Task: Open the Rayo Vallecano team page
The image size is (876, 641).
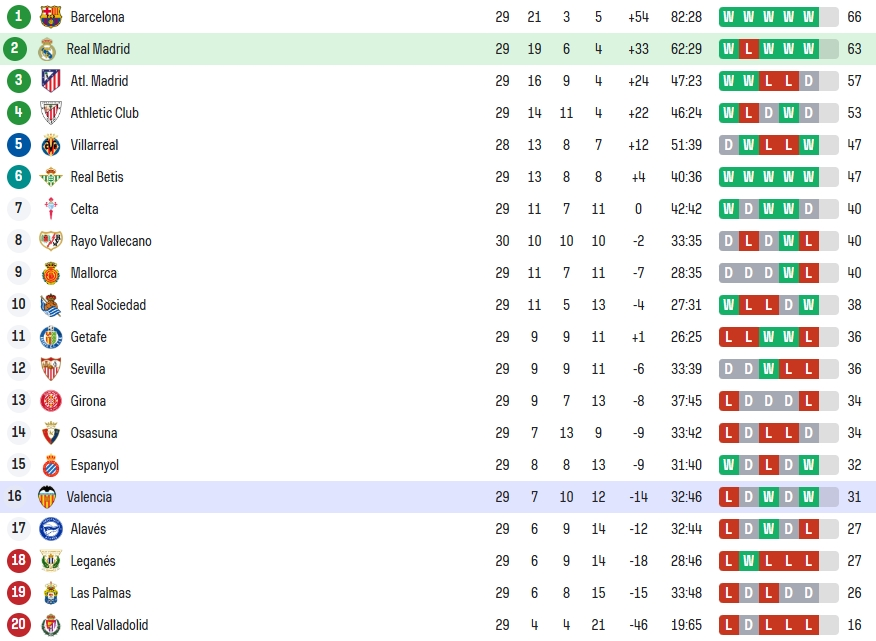Action: (111, 241)
